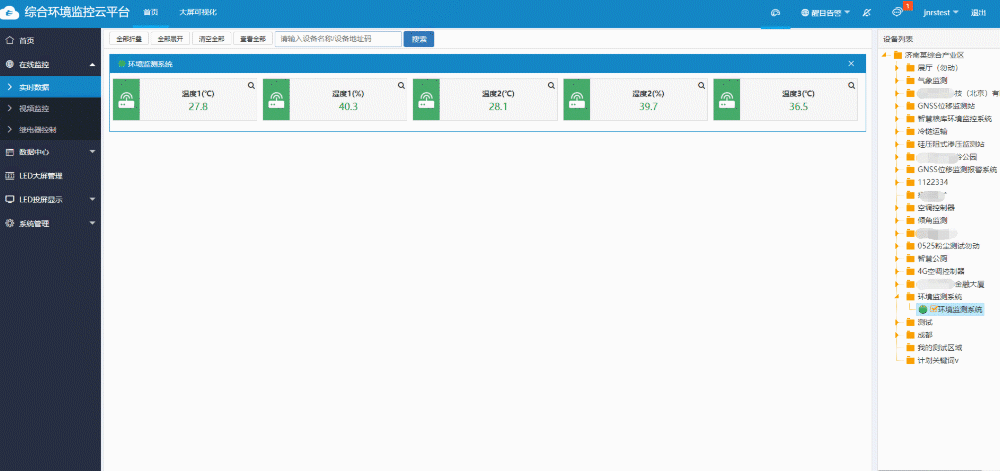Click the palette theme icon in the header

coord(776,13)
